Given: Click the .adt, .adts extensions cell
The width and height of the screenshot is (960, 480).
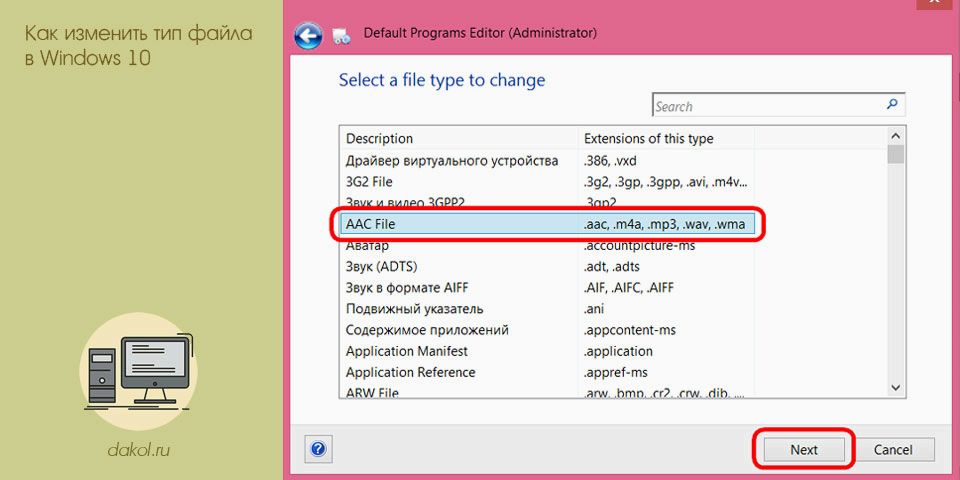Looking at the screenshot, I should [x=612, y=267].
